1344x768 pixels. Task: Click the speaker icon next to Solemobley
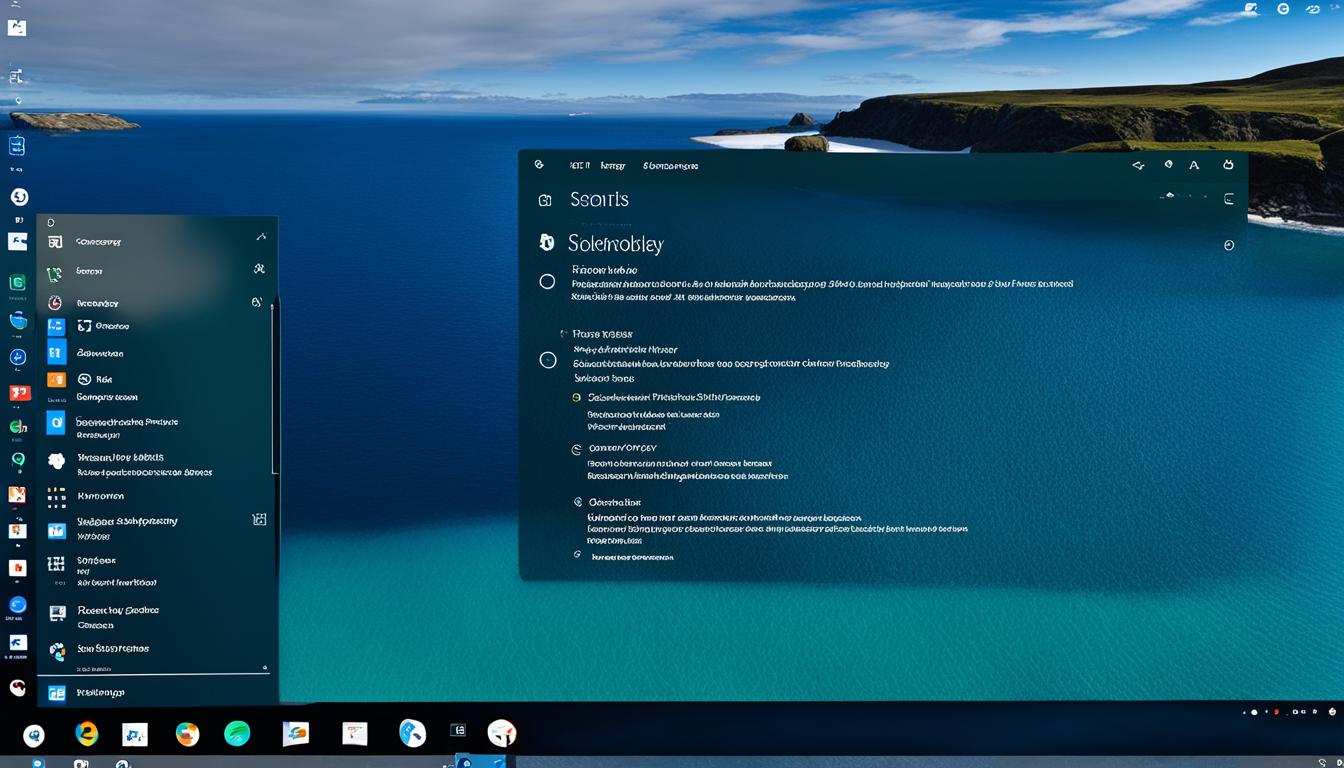coord(546,243)
